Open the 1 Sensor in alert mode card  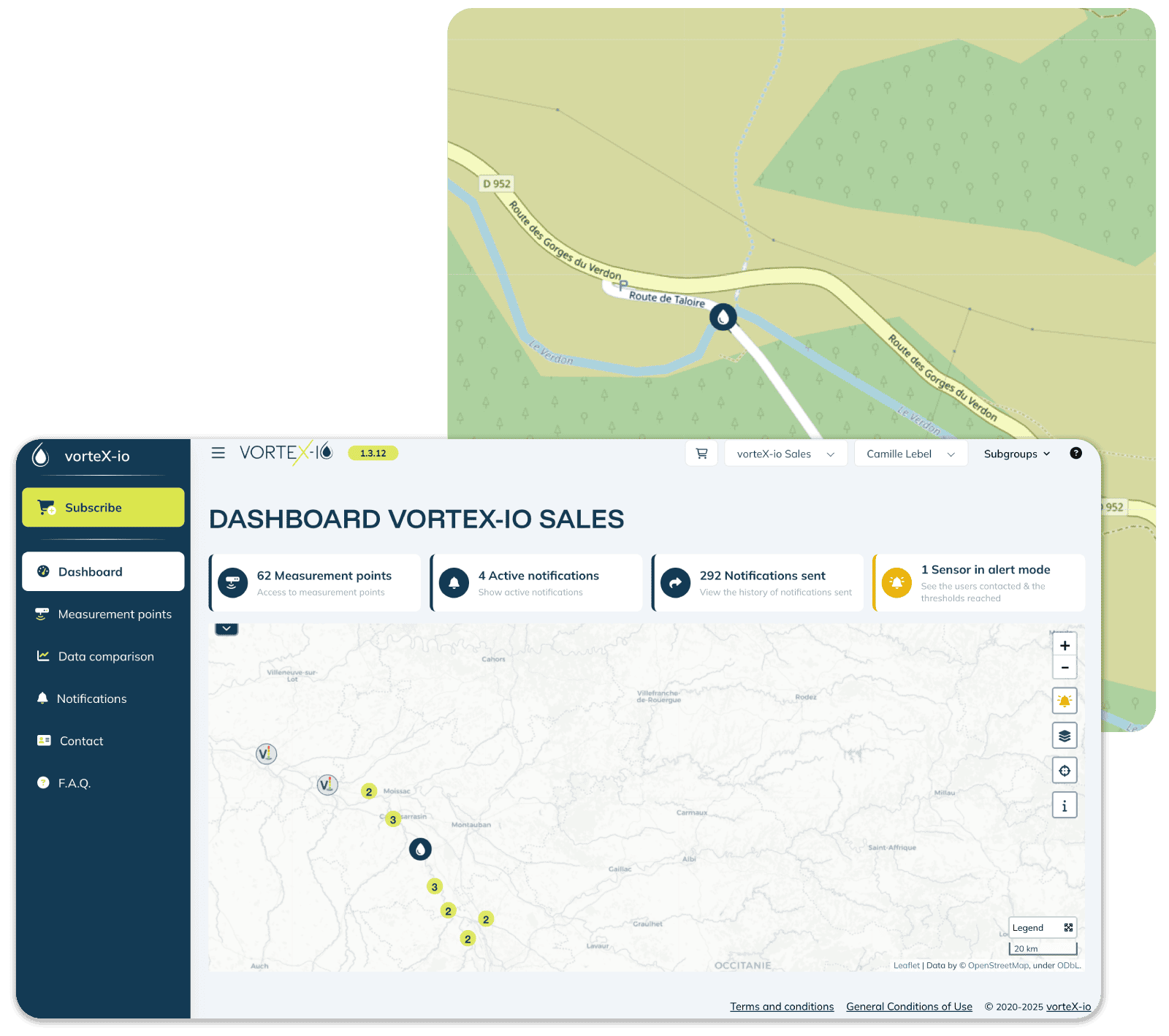(979, 582)
